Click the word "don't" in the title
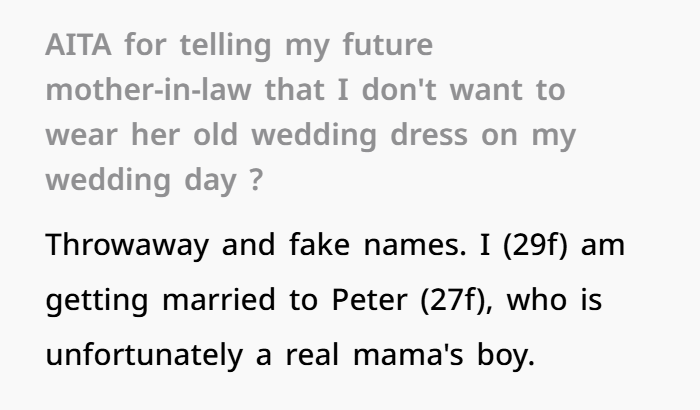Screen dimensions: 700x410 pos(399,89)
